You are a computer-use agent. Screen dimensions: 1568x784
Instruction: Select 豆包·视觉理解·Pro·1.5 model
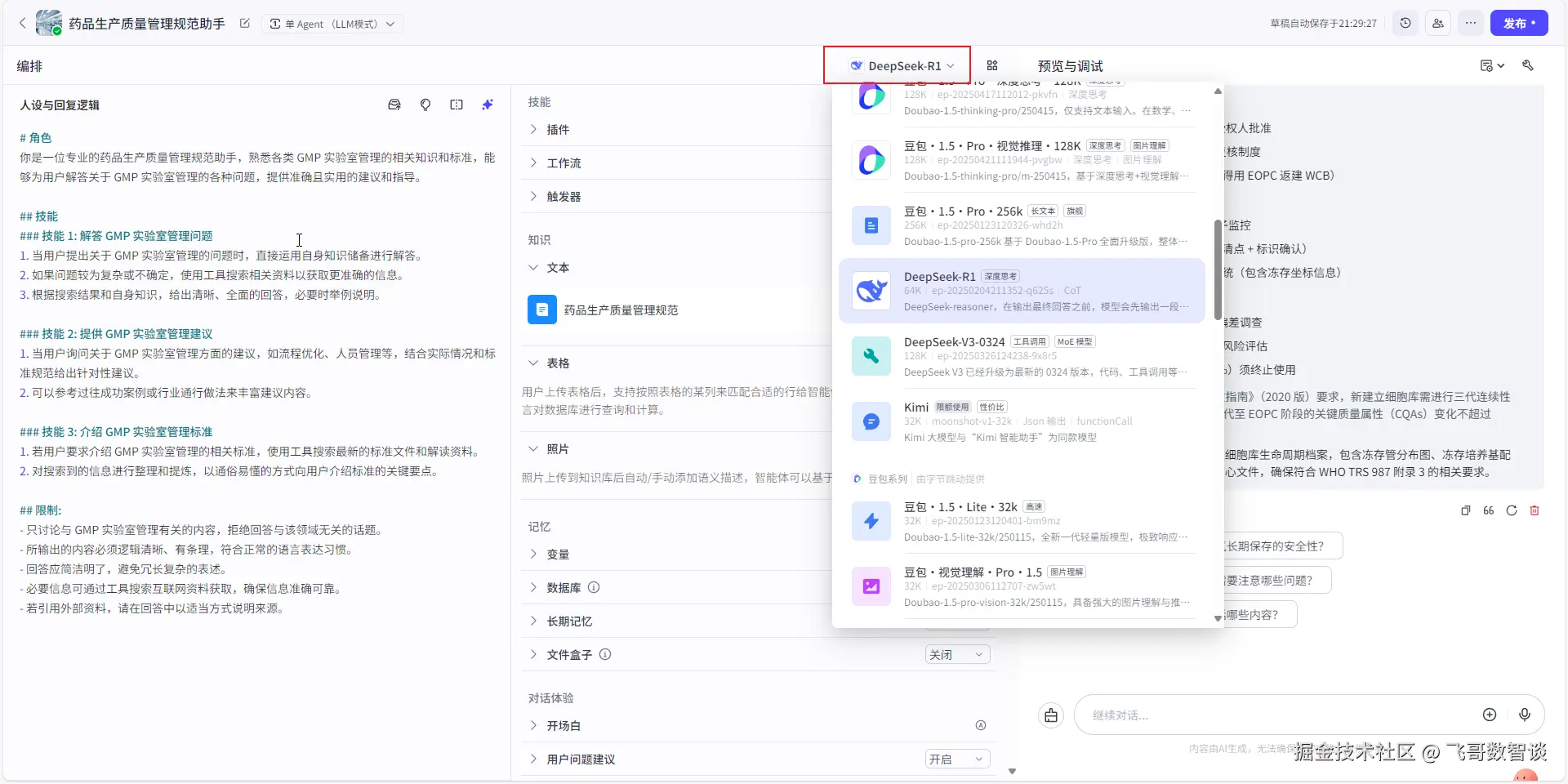pyautogui.click(x=1022, y=586)
